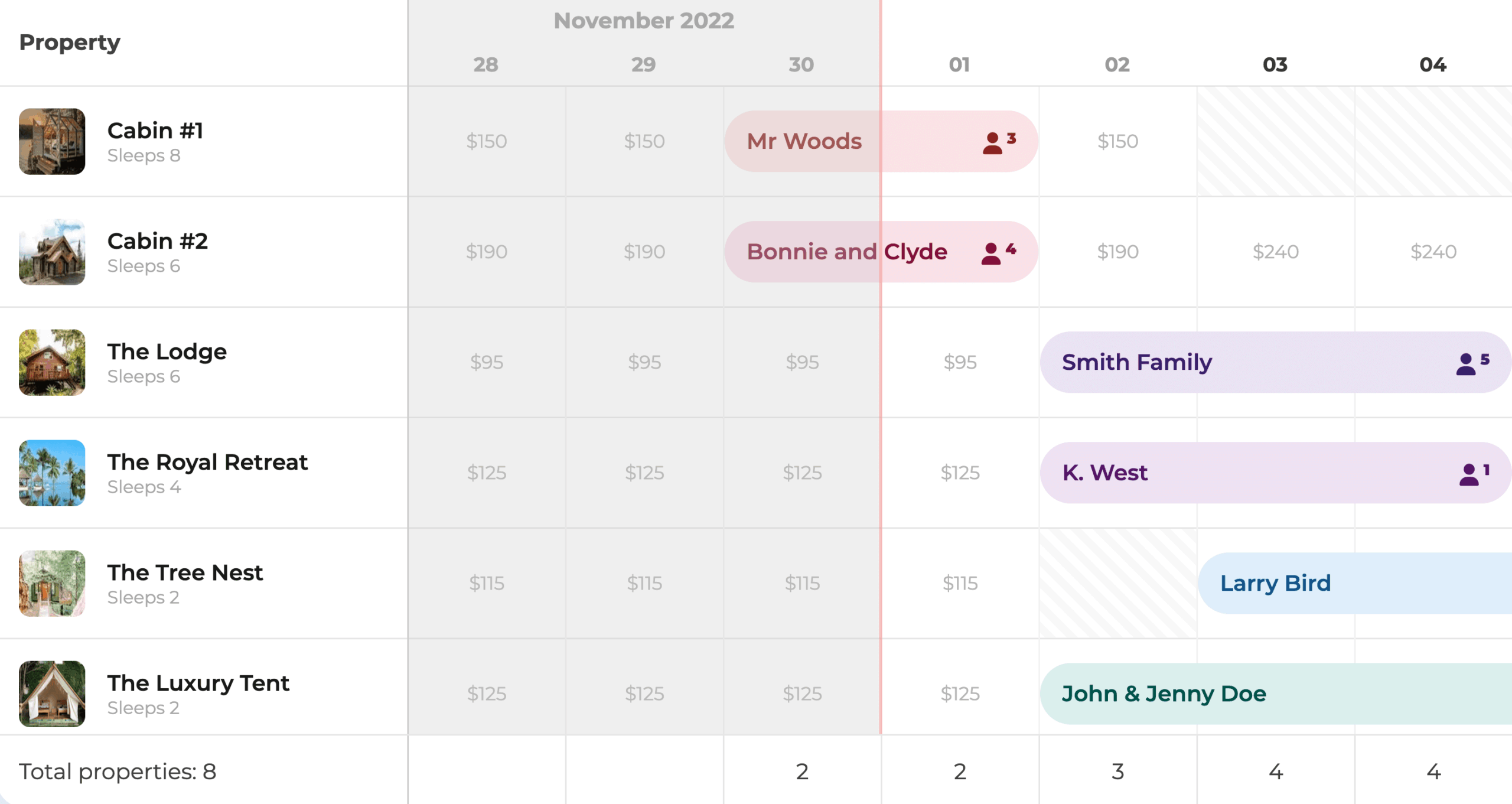Select the date 03 column header
The image size is (1512, 804).
pyautogui.click(x=1275, y=64)
